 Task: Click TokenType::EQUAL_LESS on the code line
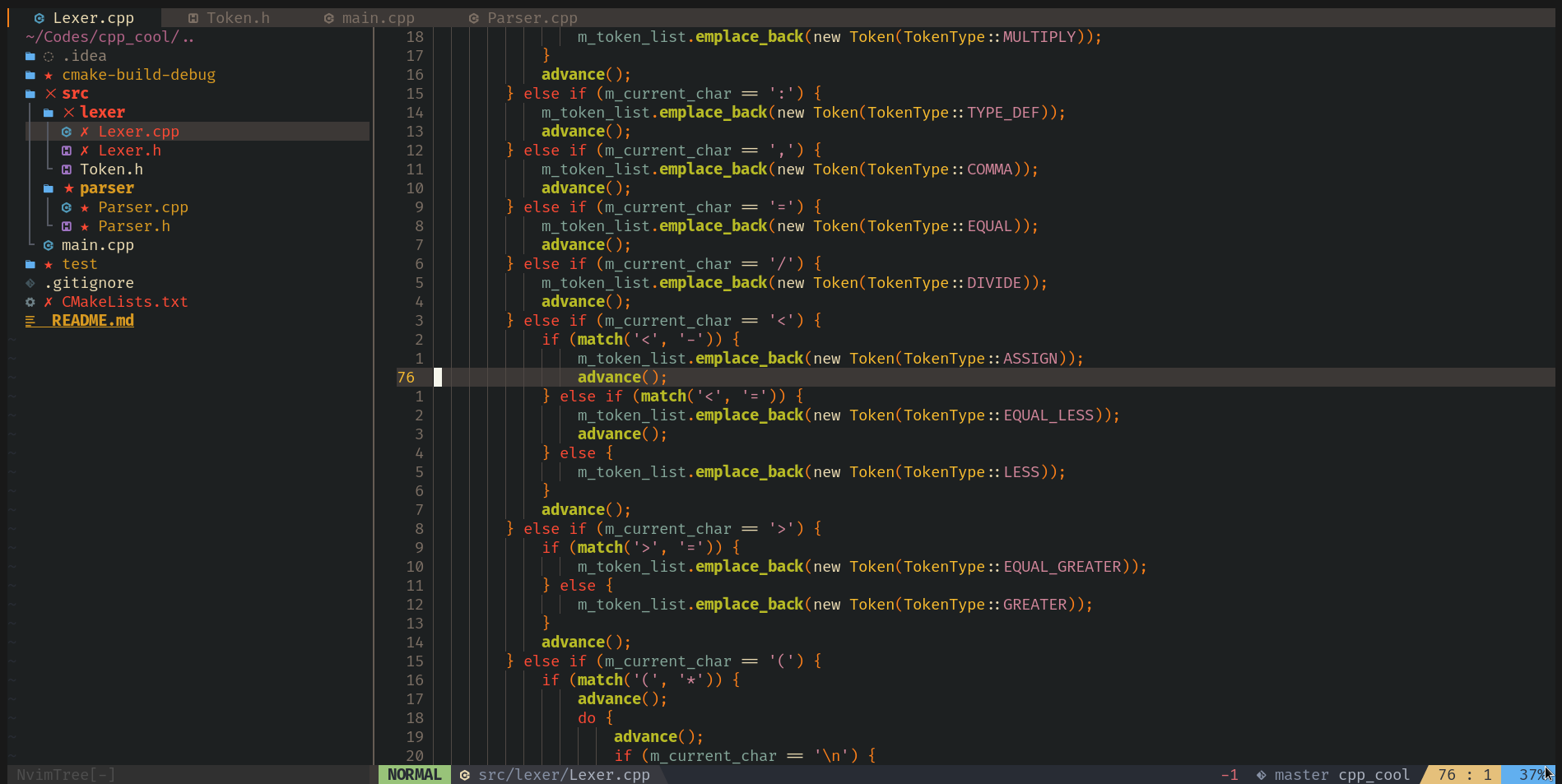tap(999, 415)
